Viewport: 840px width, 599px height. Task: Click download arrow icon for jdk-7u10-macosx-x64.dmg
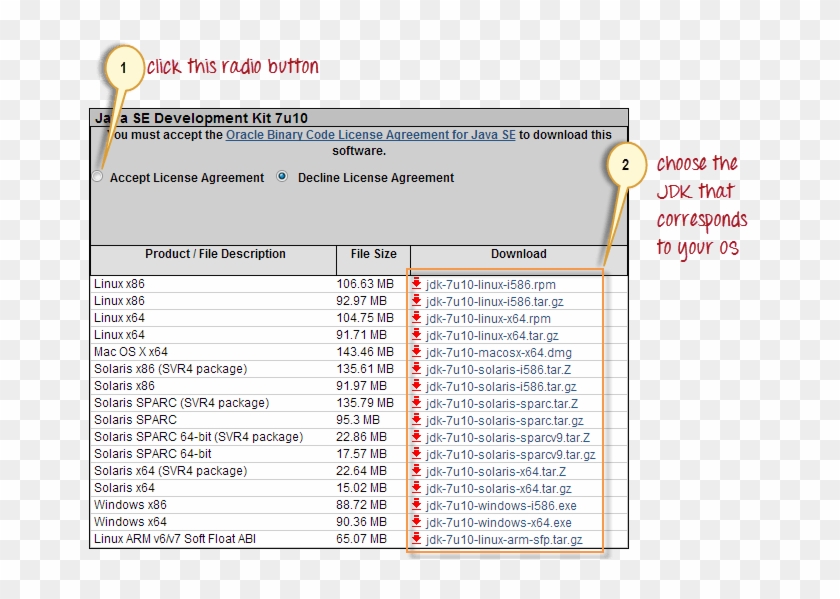[416, 351]
